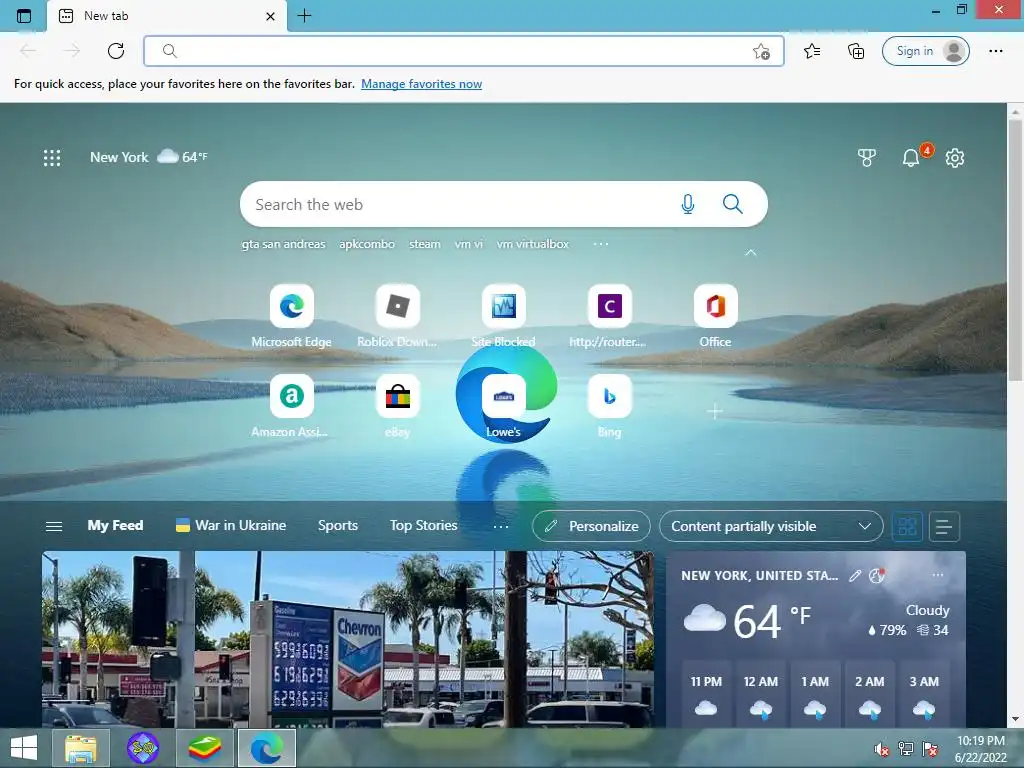Viewport: 1024px width, 768px height.
Task: Switch feed to grid layout view
Action: (x=907, y=526)
